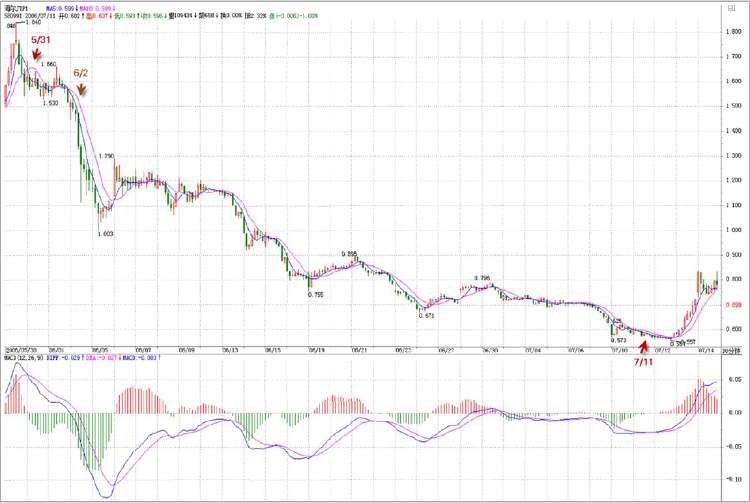The width and height of the screenshot is (750, 503).
Task: Click the 1.840 peak price label
Action: coord(34,23)
